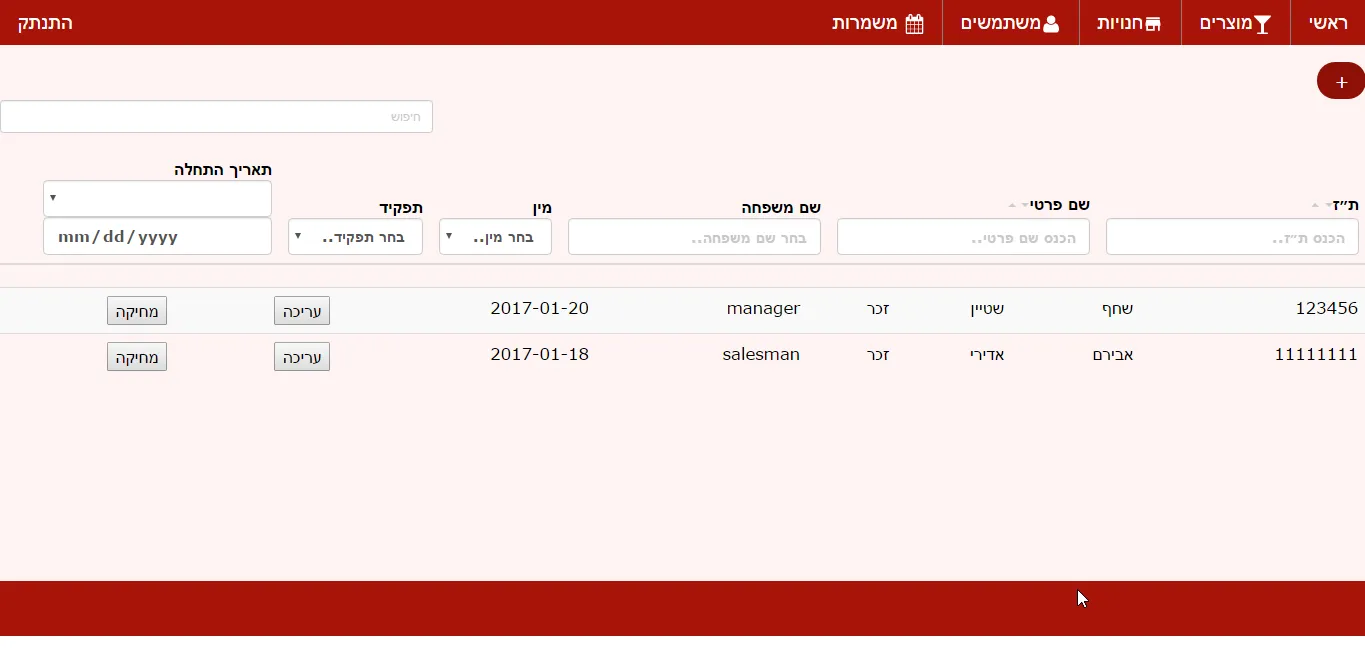
Task: Edit the user 123456 with עריכה
Action: (x=302, y=311)
